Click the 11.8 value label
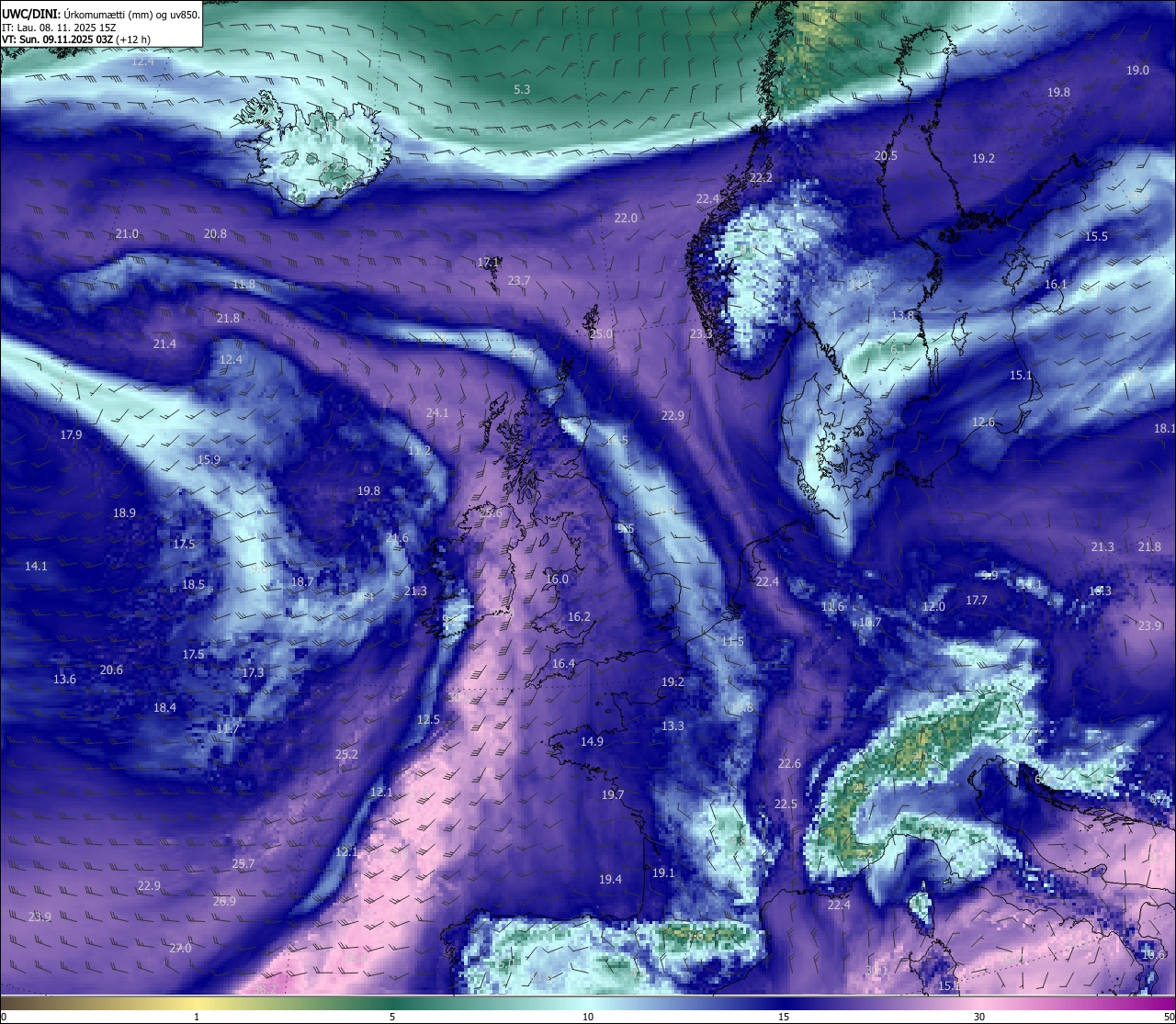 point(243,284)
